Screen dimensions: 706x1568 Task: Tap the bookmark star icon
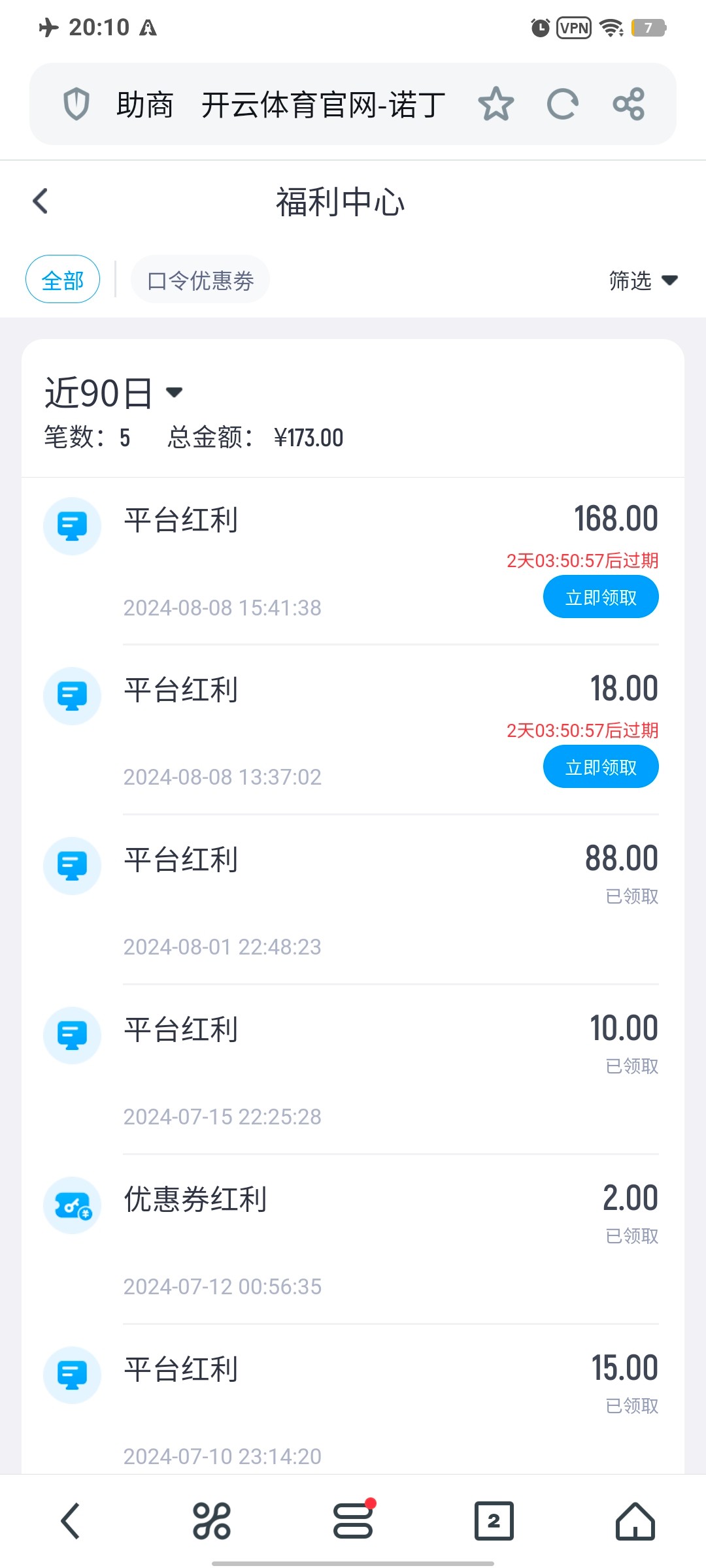coord(496,104)
